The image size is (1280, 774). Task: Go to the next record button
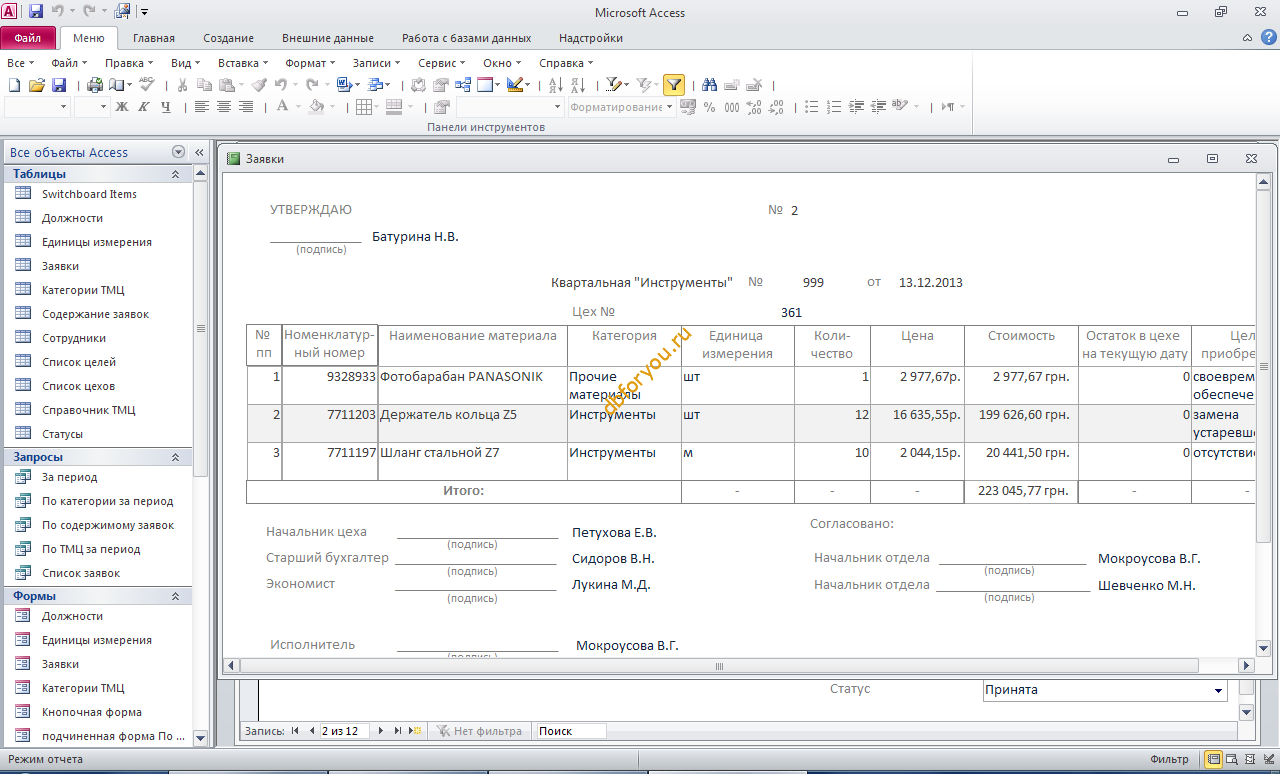[380, 731]
